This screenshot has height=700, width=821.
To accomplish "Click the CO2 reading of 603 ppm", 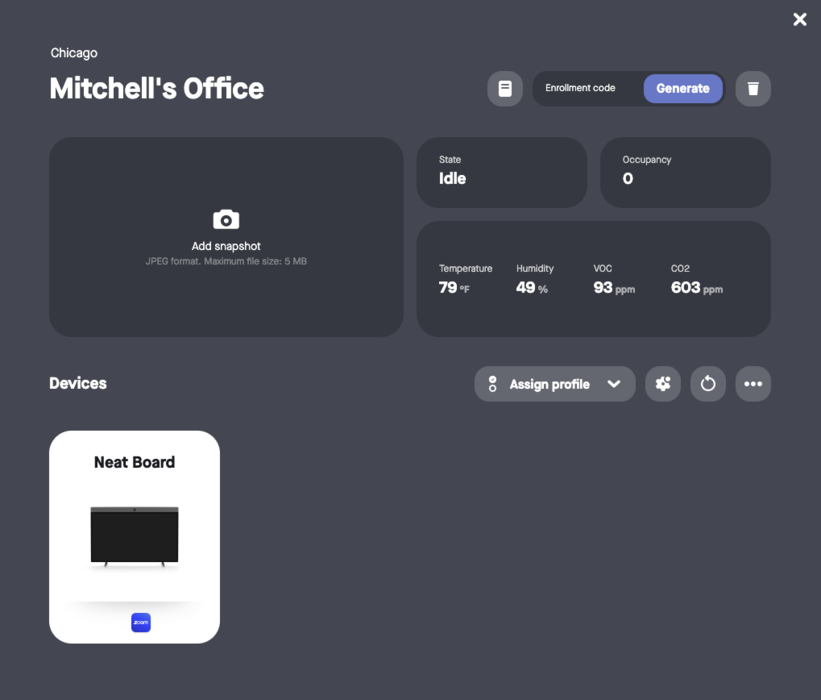I will click(696, 288).
